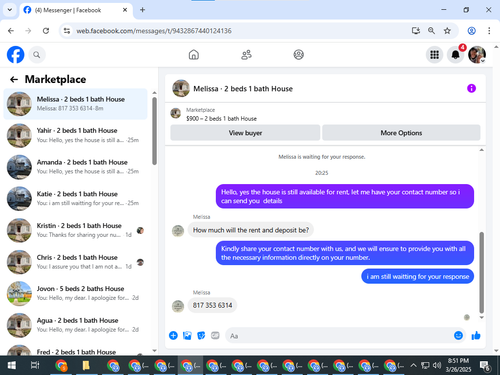Click the Facebook logo icon
This screenshot has width=500, height=375.
click(15, 55)
